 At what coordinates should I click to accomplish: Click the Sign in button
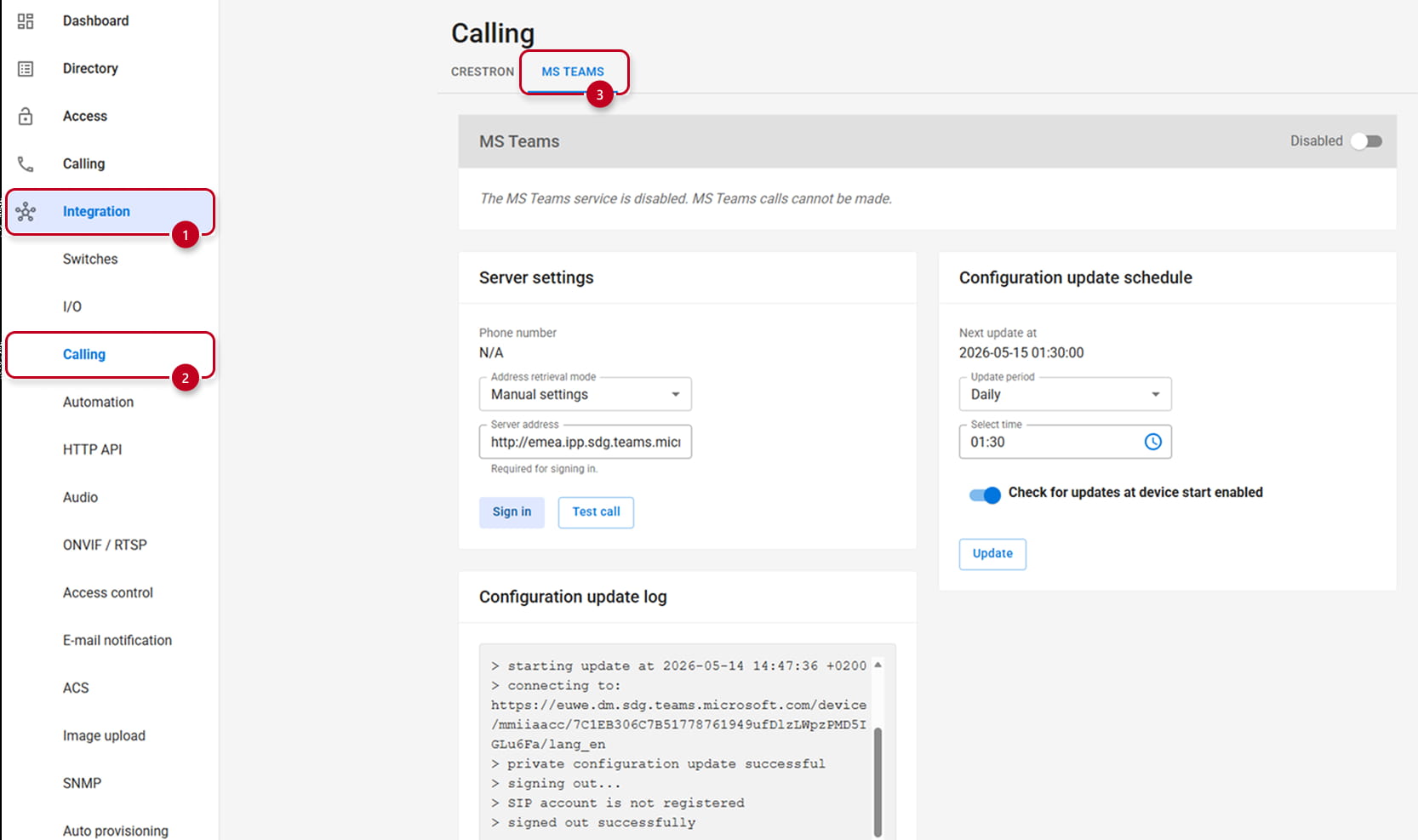[x=512, y=511]
